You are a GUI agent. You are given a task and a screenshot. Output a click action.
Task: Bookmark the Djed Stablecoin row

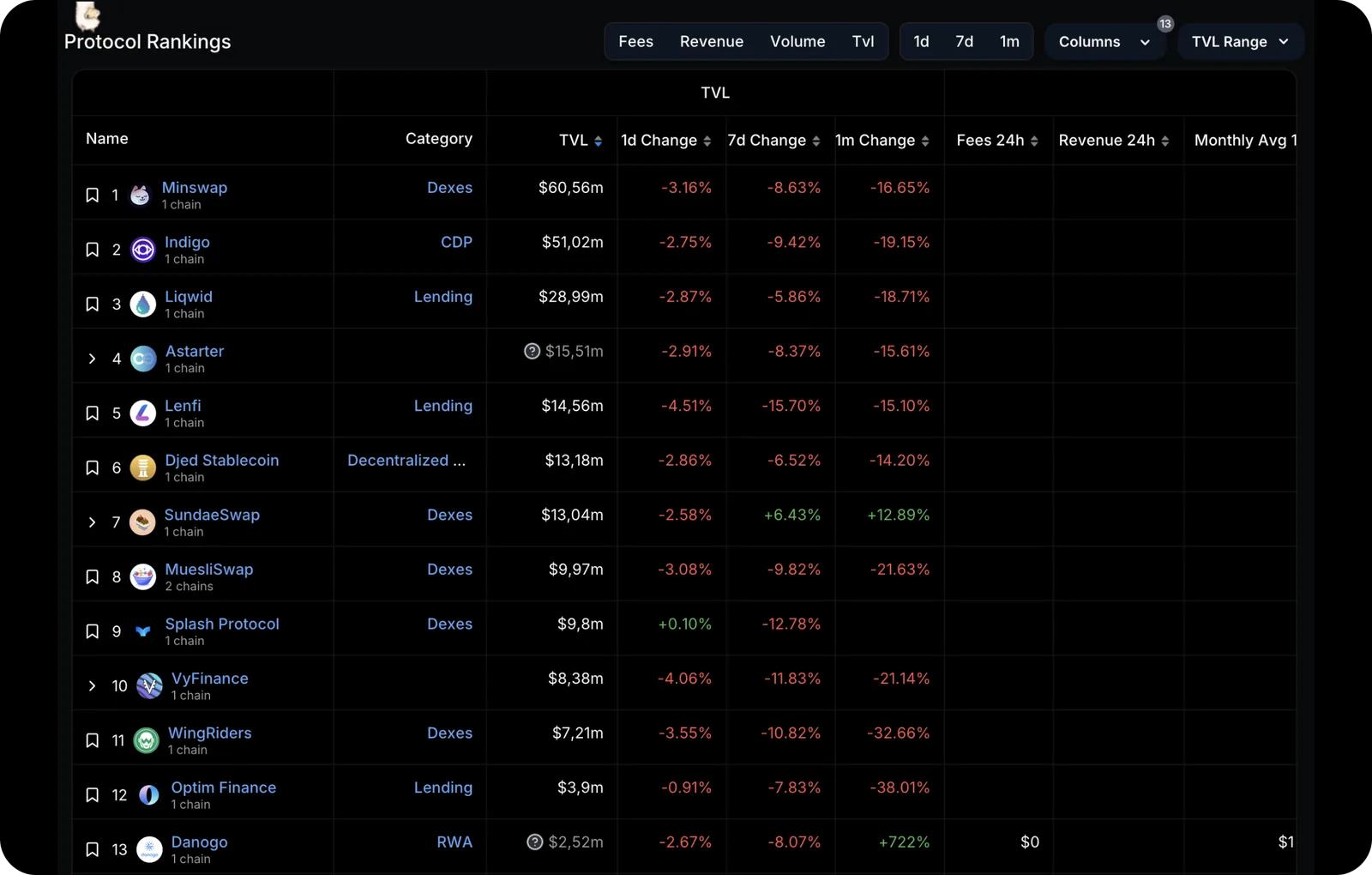[93, 468]
